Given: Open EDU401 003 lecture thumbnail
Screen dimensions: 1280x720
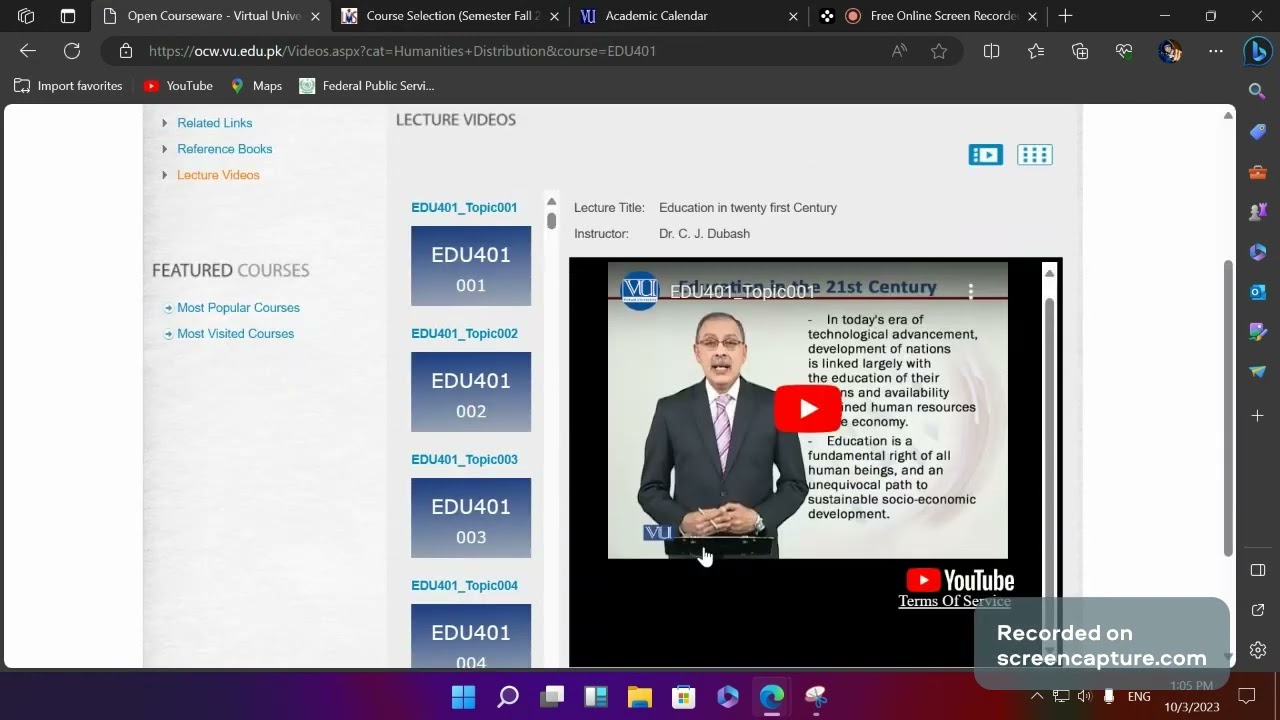Looking at the screenshot, I should click(471, 518).
